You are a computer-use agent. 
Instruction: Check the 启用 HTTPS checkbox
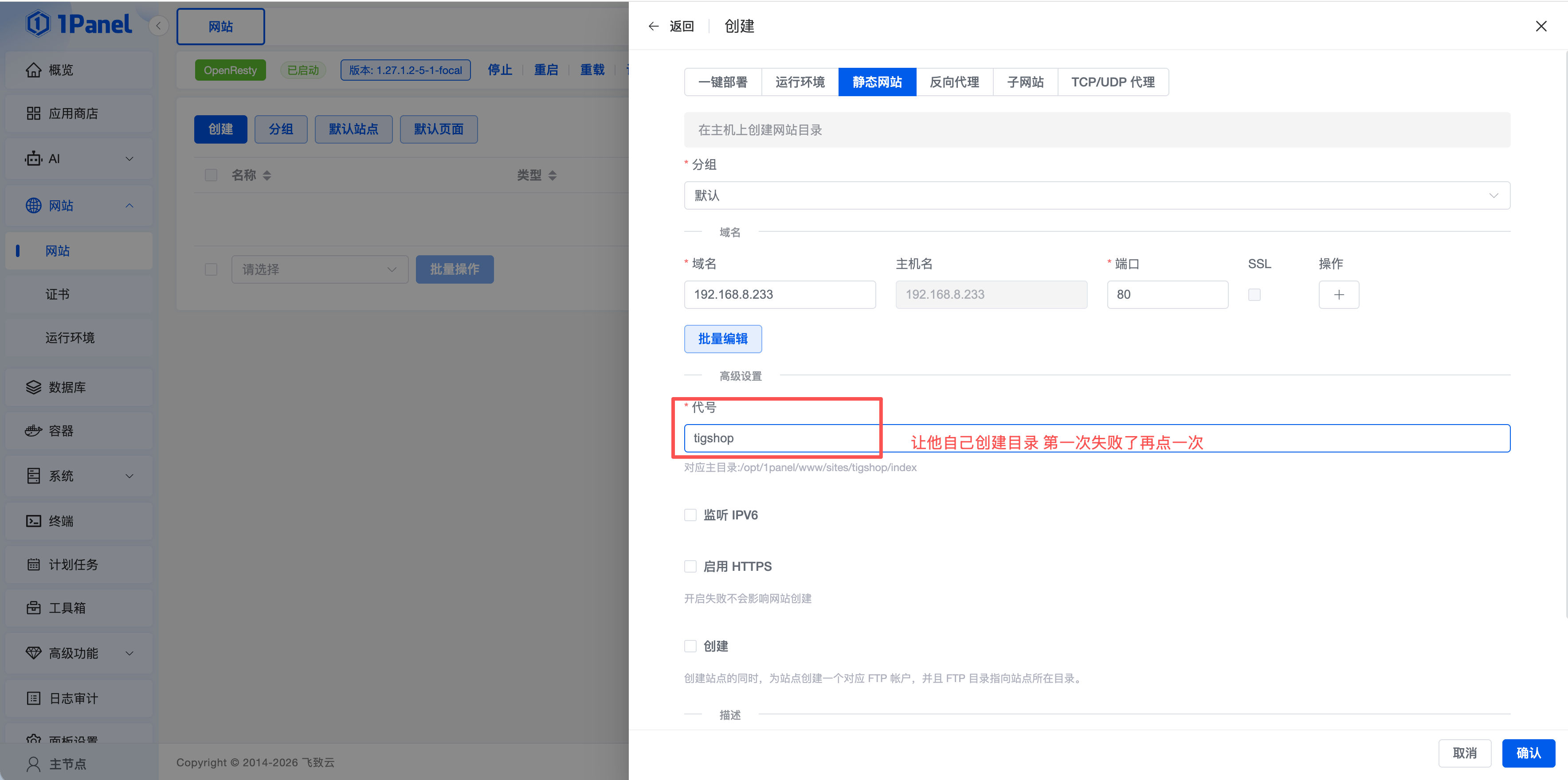click(690, 566)
